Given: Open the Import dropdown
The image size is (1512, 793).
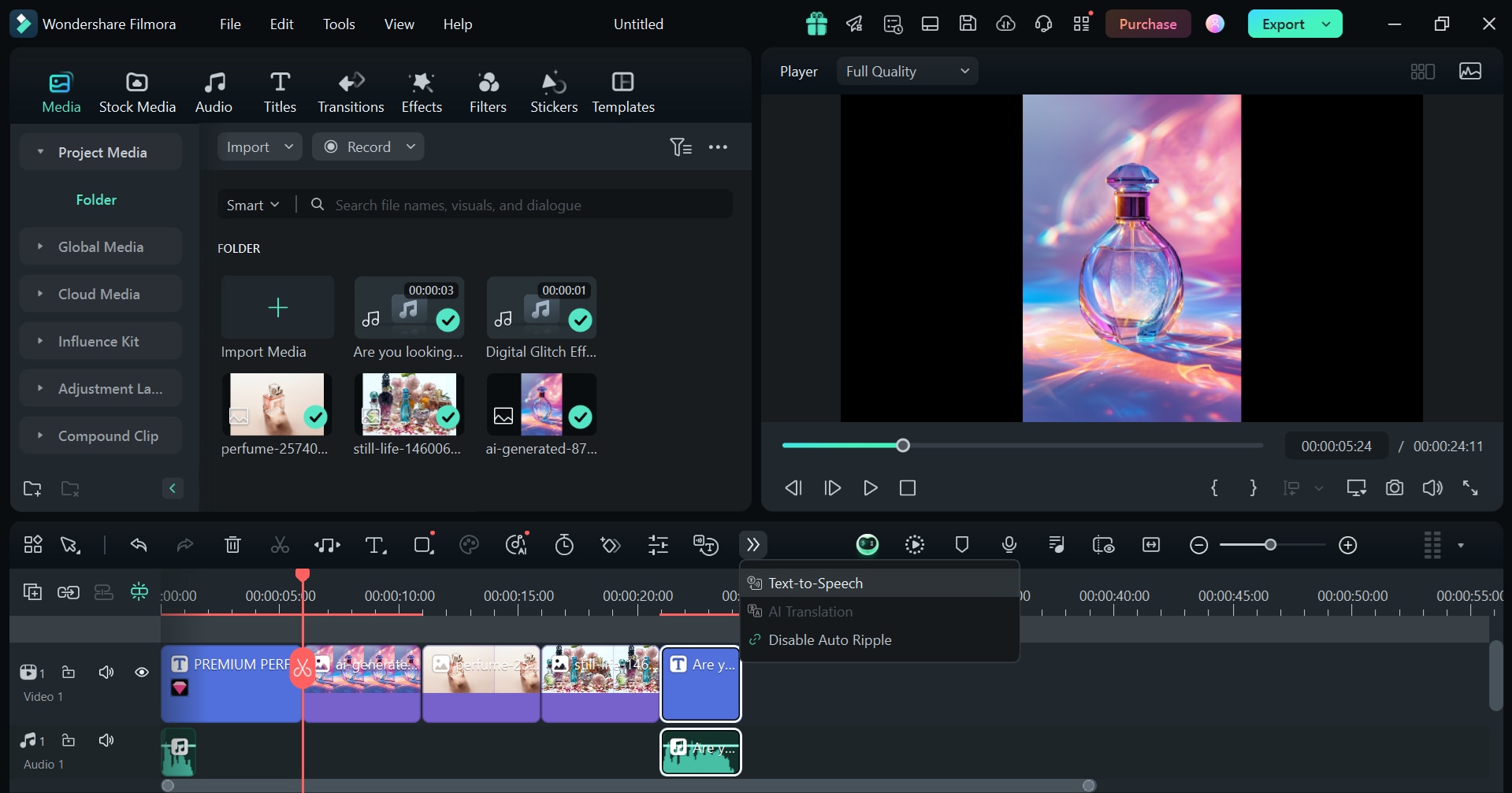Looking at the screenshot, I should [259, 147].
